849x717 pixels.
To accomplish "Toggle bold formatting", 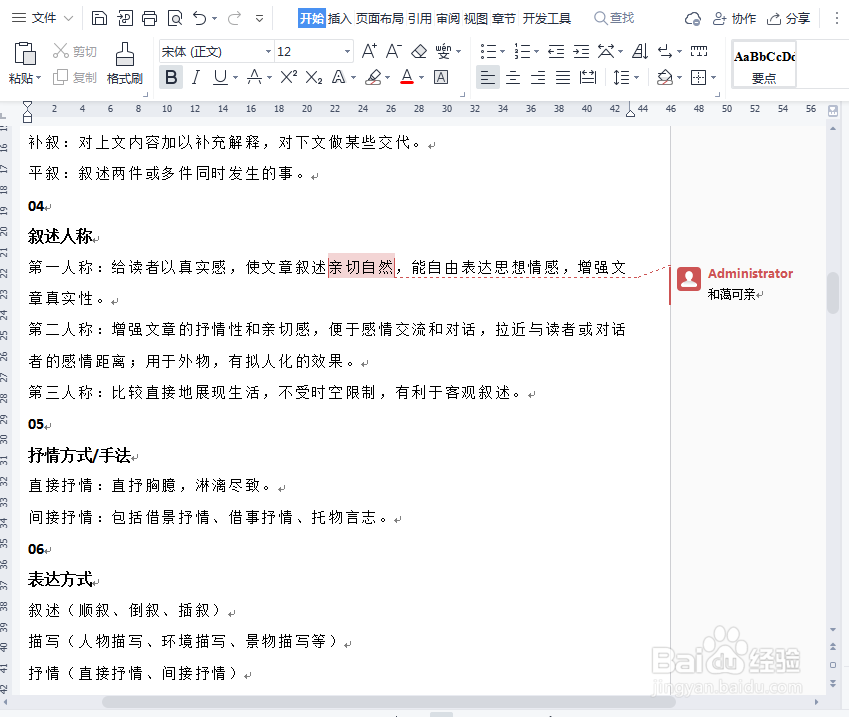I will click(171, 76).
